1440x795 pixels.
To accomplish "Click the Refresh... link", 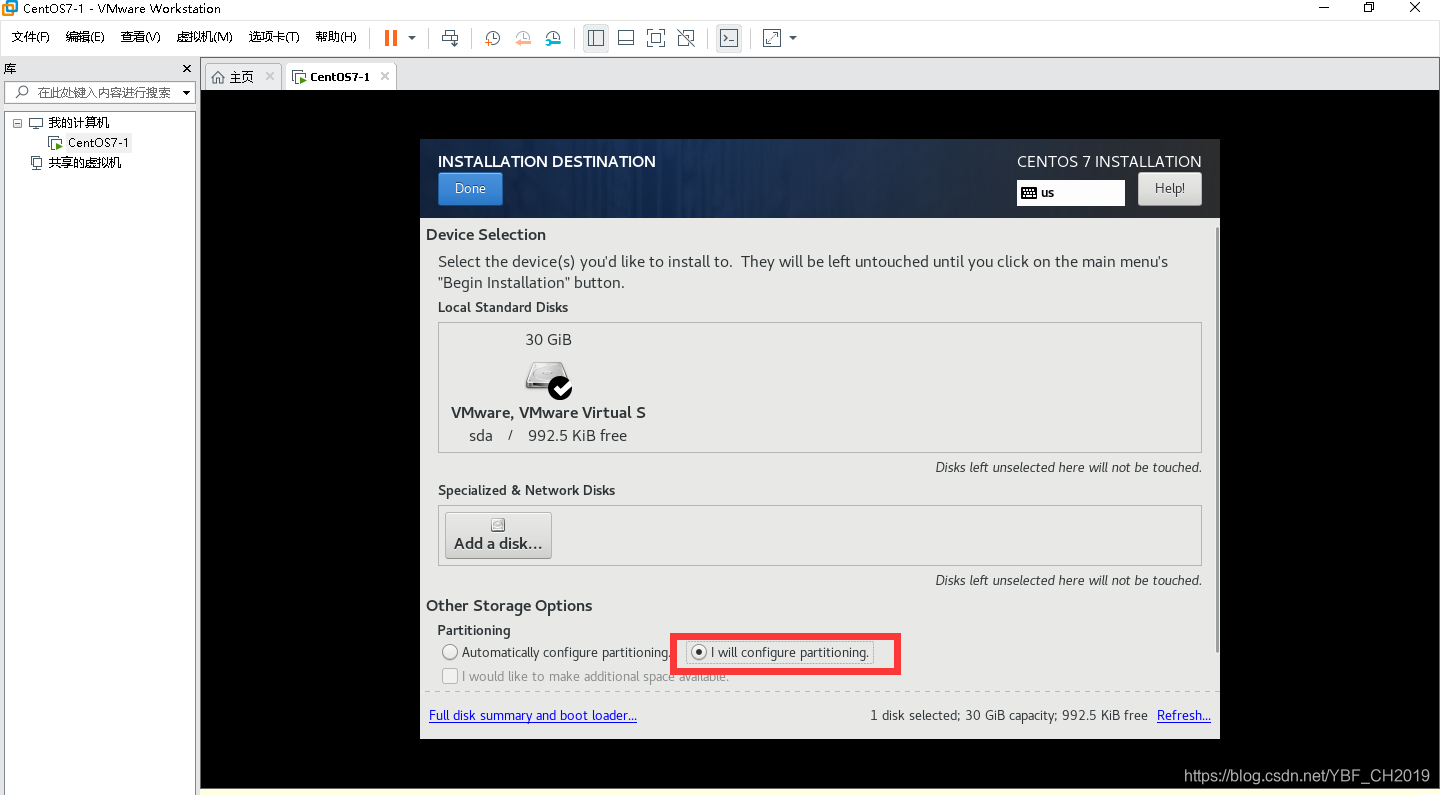I will pyautogui.click(x=1184, y=716).
